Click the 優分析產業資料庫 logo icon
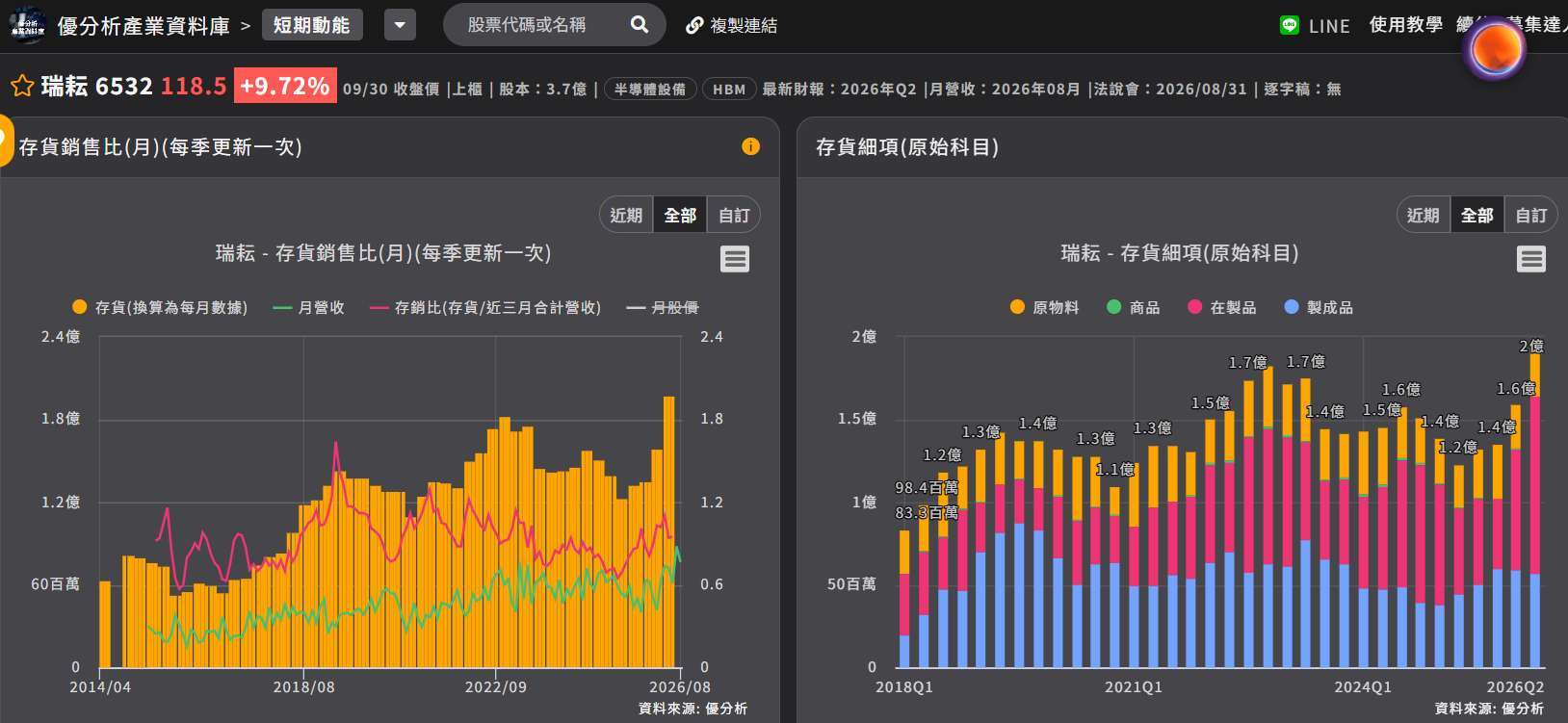1568x723 pixels. coord(27,25)
